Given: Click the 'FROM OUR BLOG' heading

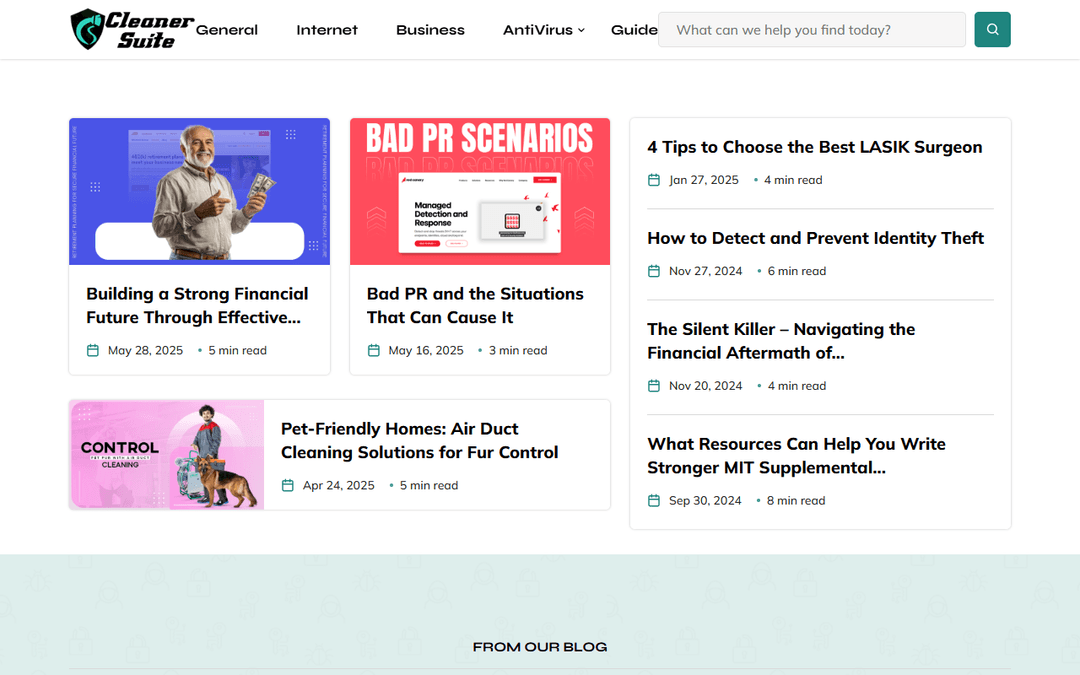Looking at the screenshot, I should (x=540, y=647).
